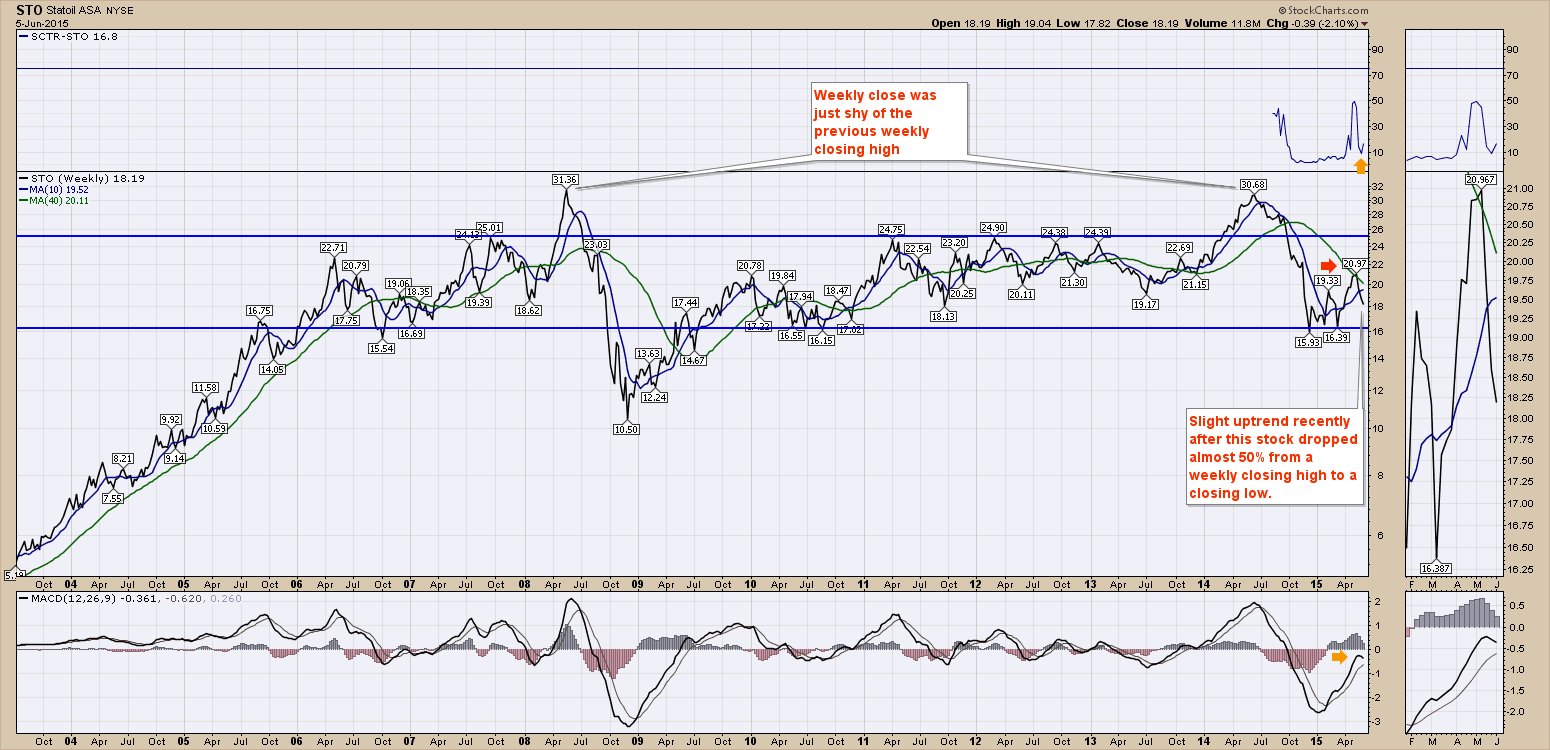This screenshot has width=1550, height=750.
Task: Click the 11.58 price label
Action: [x=205, y=387]
